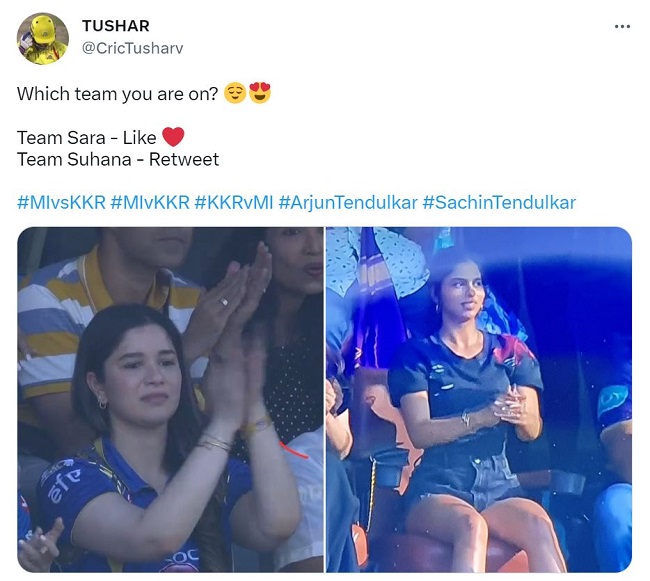Screen dimensions: 650x581
Task: Open the @CricTusharv handle link
Action: 132,48
